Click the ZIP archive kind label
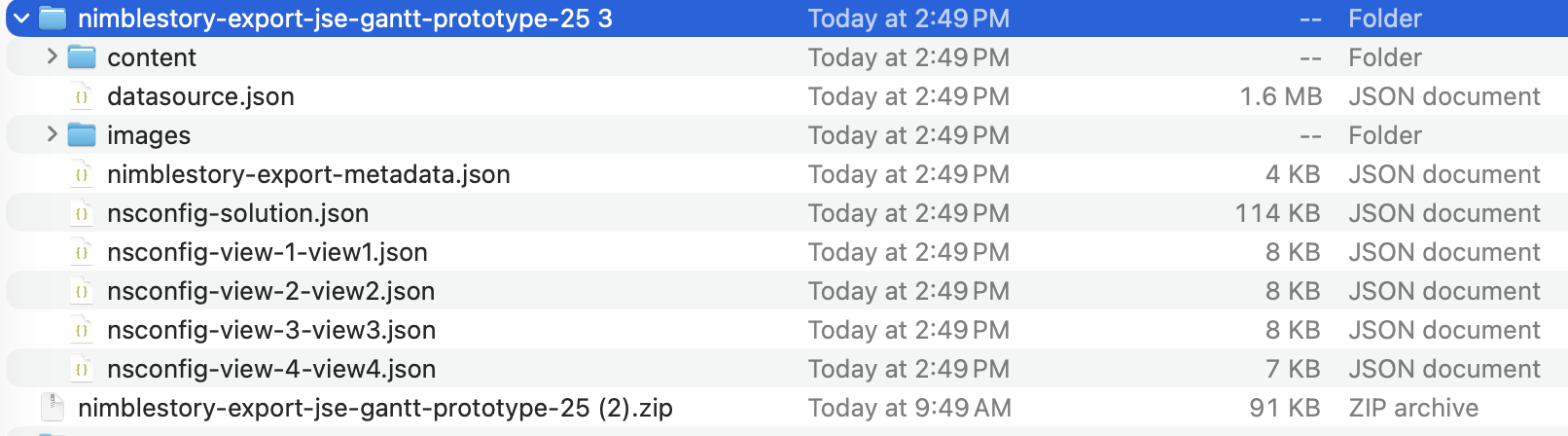1568x436 pixels. pyautogui.click(x=1412, y=408)
